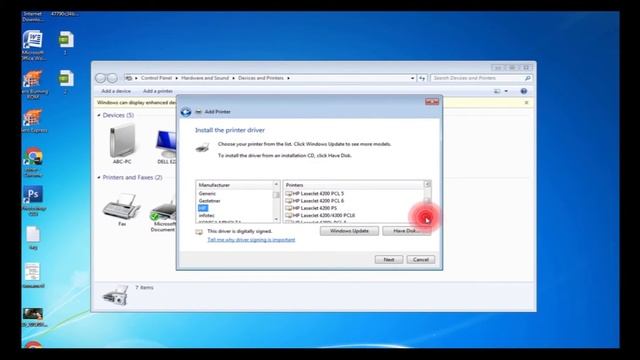Click the search magnifier icon
640x360 pixels.
(x=527, y=78)
